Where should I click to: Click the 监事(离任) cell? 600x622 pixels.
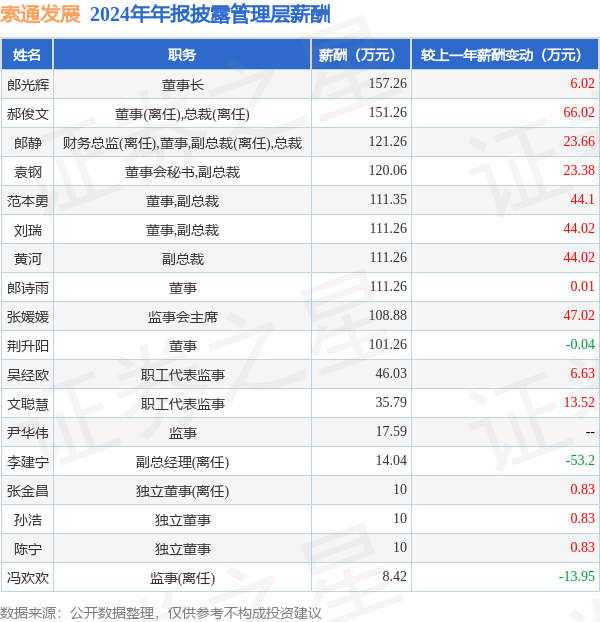click(182, 578)
